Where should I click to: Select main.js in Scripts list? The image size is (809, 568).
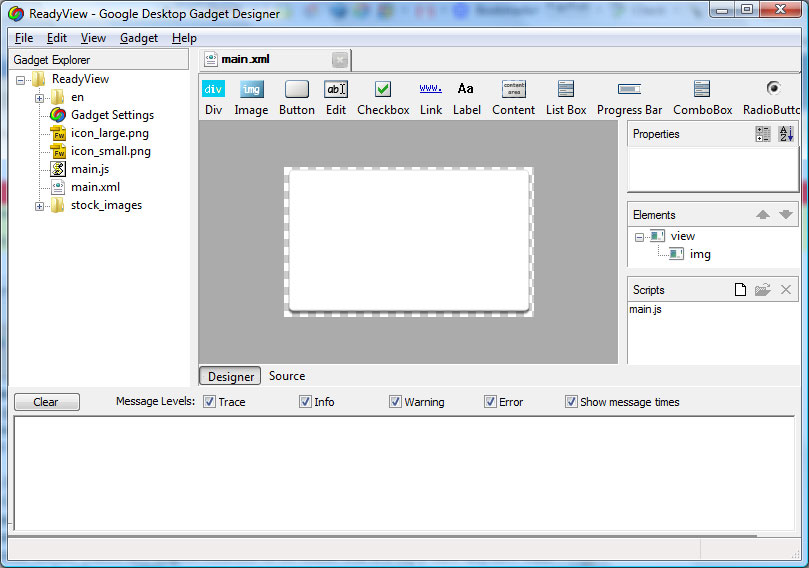coord(645,309)
